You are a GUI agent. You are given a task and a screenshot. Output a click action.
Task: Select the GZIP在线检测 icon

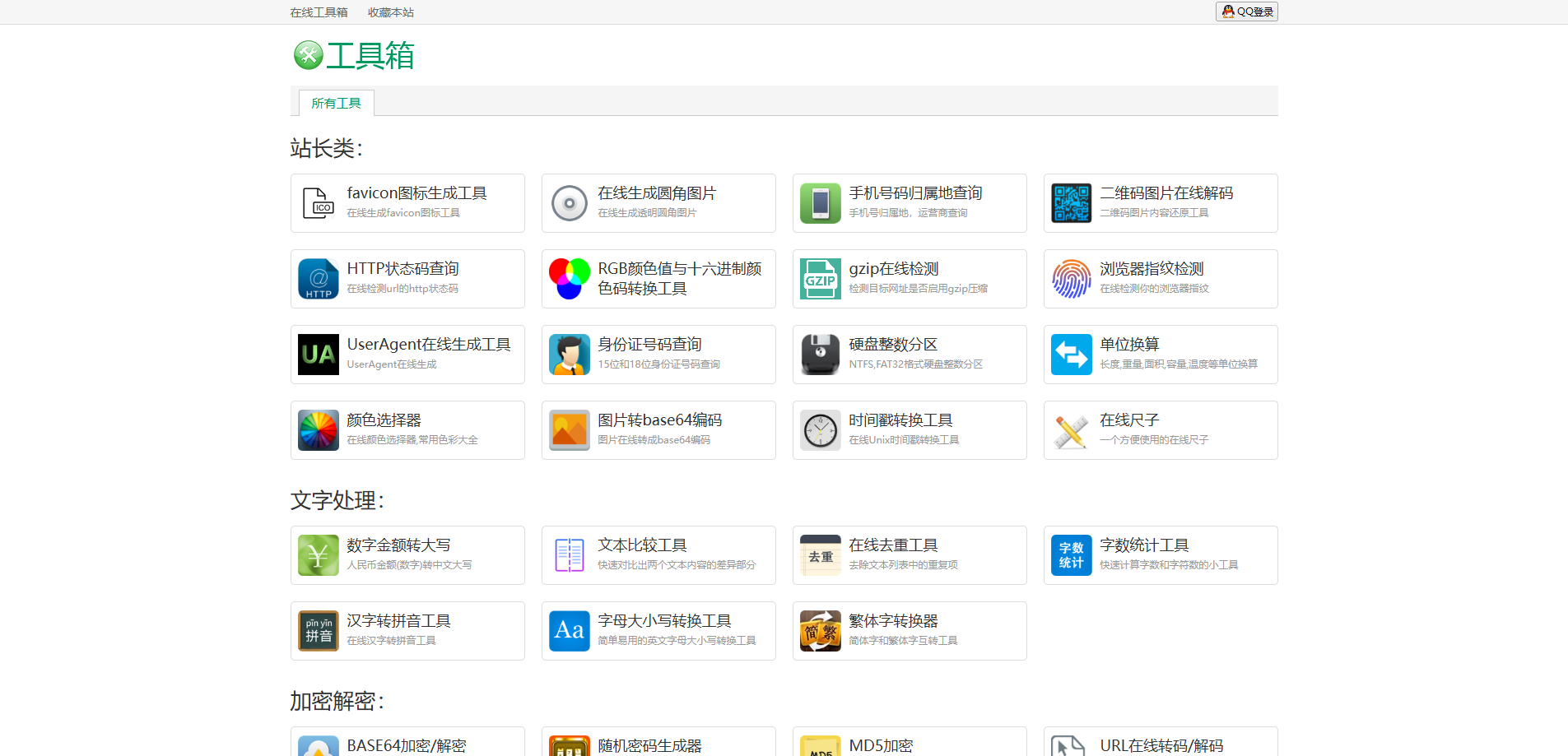coord(820,279)
